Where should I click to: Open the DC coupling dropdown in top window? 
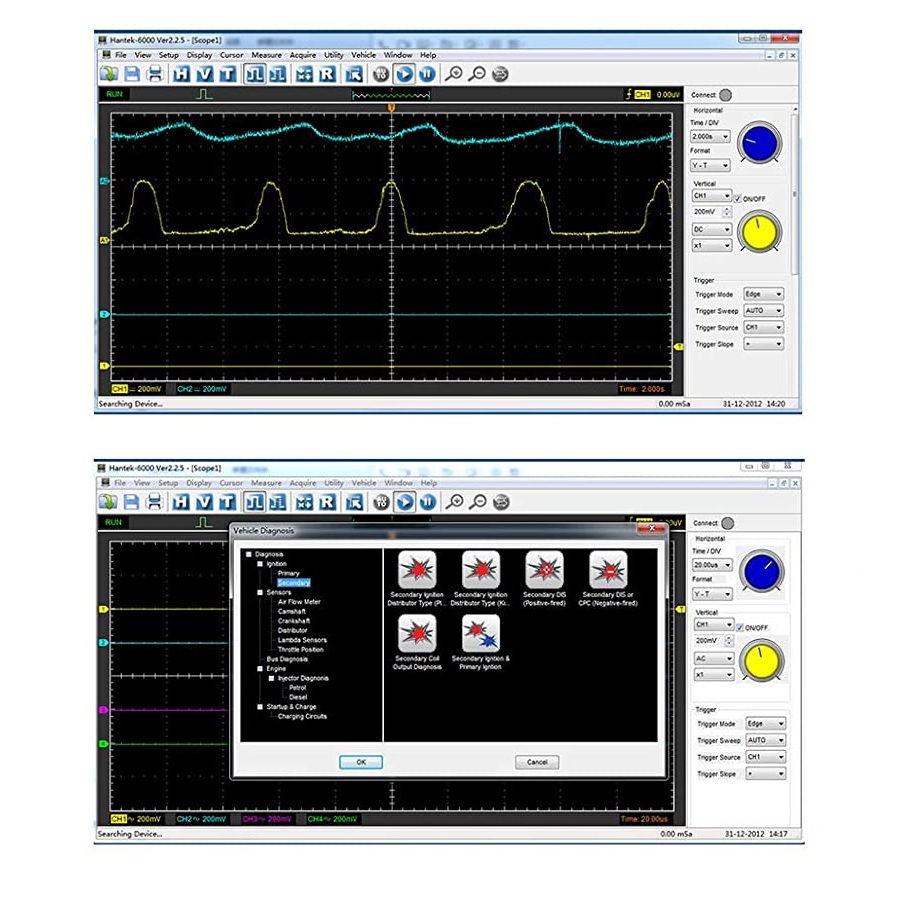click(710, 229)
